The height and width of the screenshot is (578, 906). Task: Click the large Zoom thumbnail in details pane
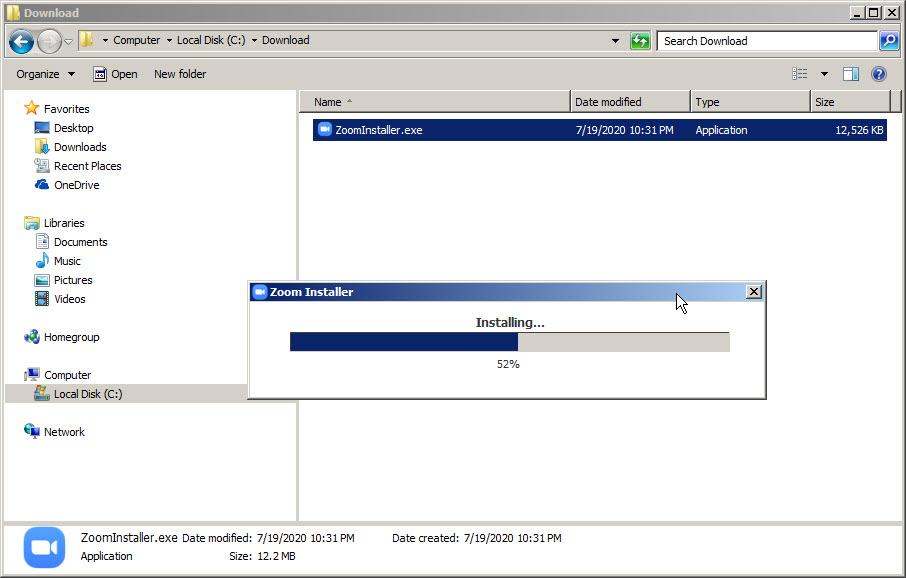point(44,547)
